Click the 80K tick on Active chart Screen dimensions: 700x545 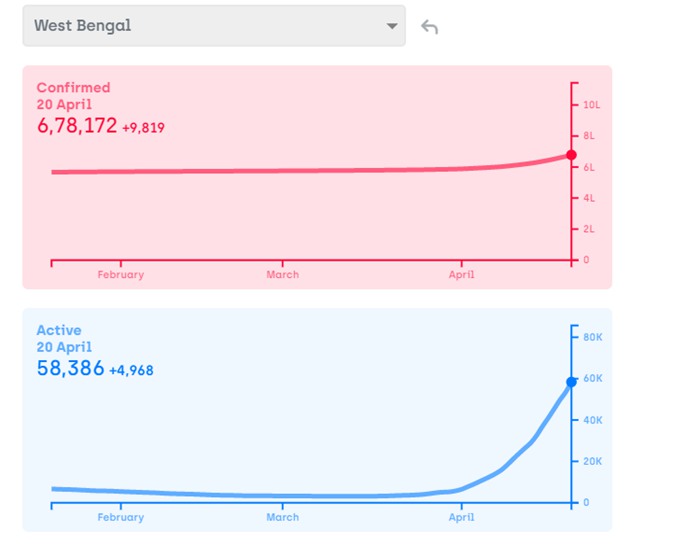click(x=592, y=337)
